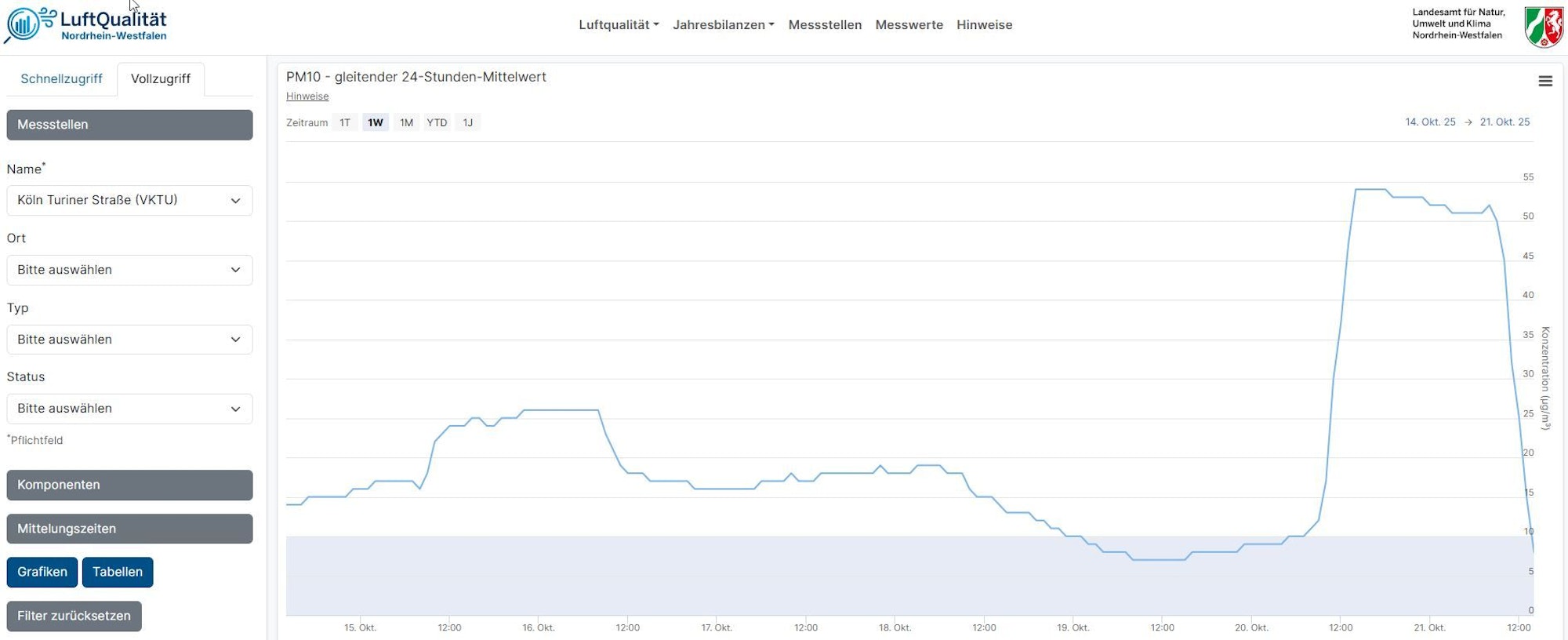Click the NRW coat of arms emblem
Image resolution: width=1568 pixels, height=640 pixels.
tap(1543, 26)
